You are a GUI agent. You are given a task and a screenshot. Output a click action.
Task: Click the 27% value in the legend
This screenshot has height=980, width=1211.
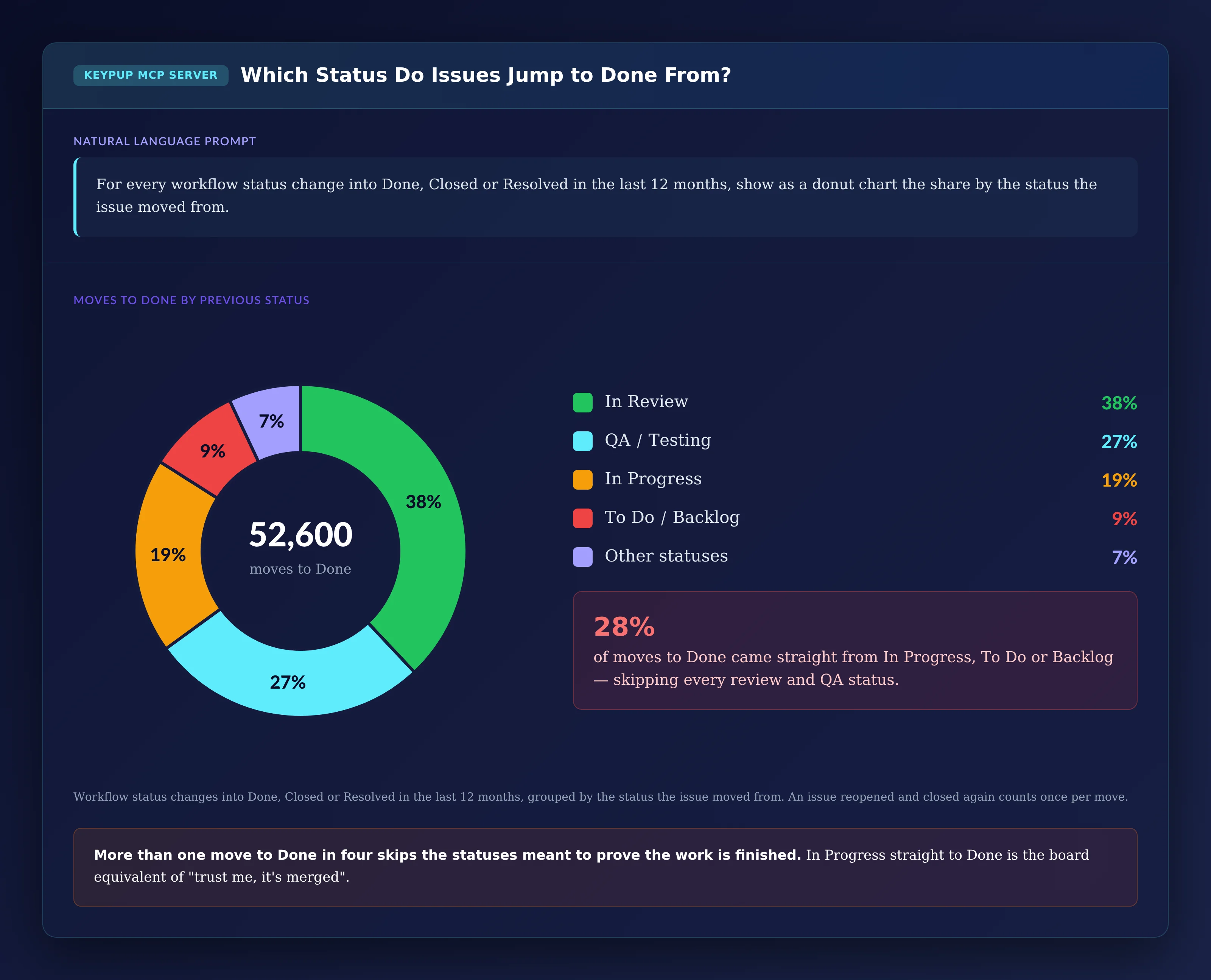pyautogui.click(x=1119, y=442)
